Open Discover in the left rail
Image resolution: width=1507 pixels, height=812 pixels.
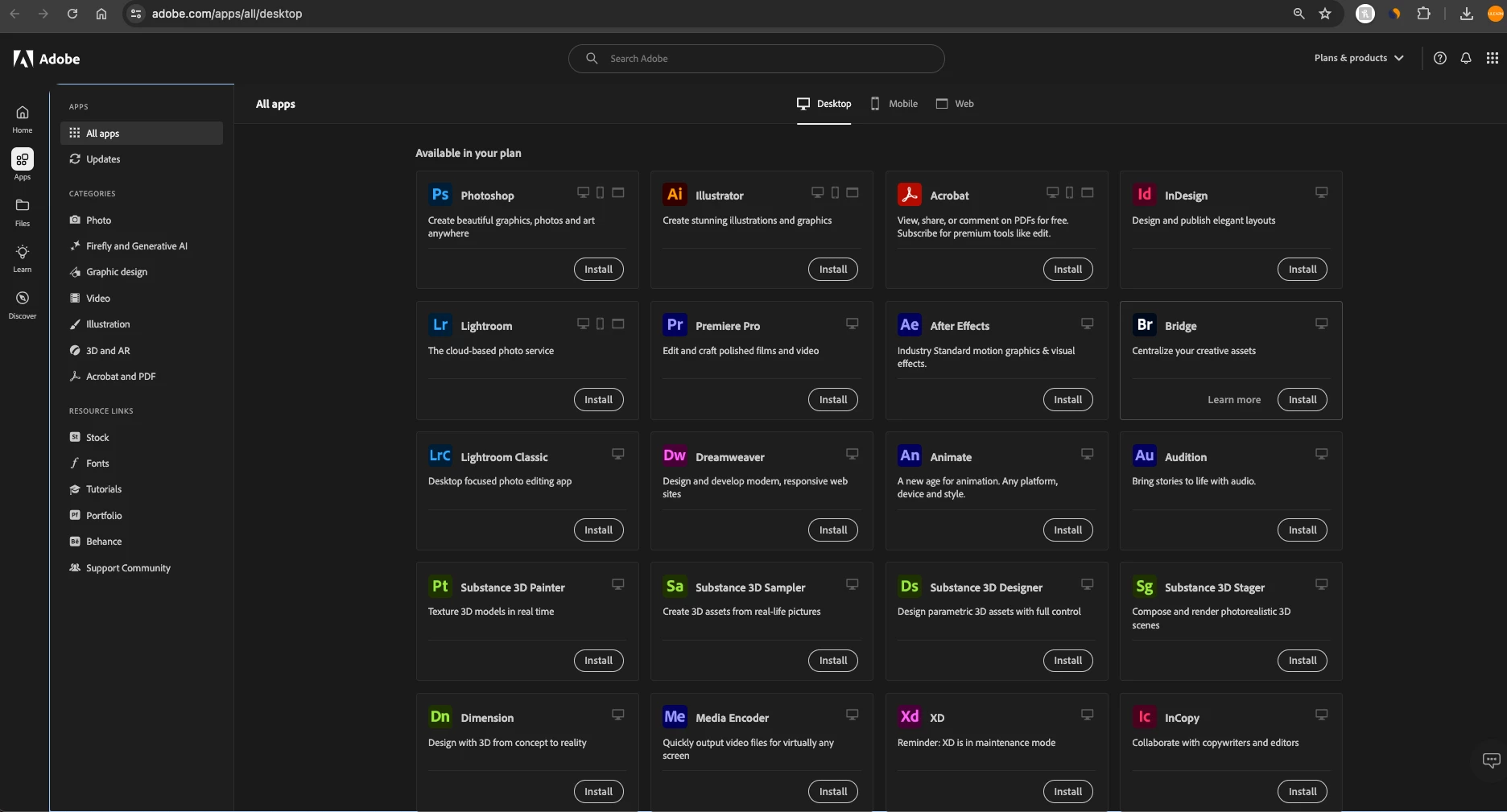23,305
